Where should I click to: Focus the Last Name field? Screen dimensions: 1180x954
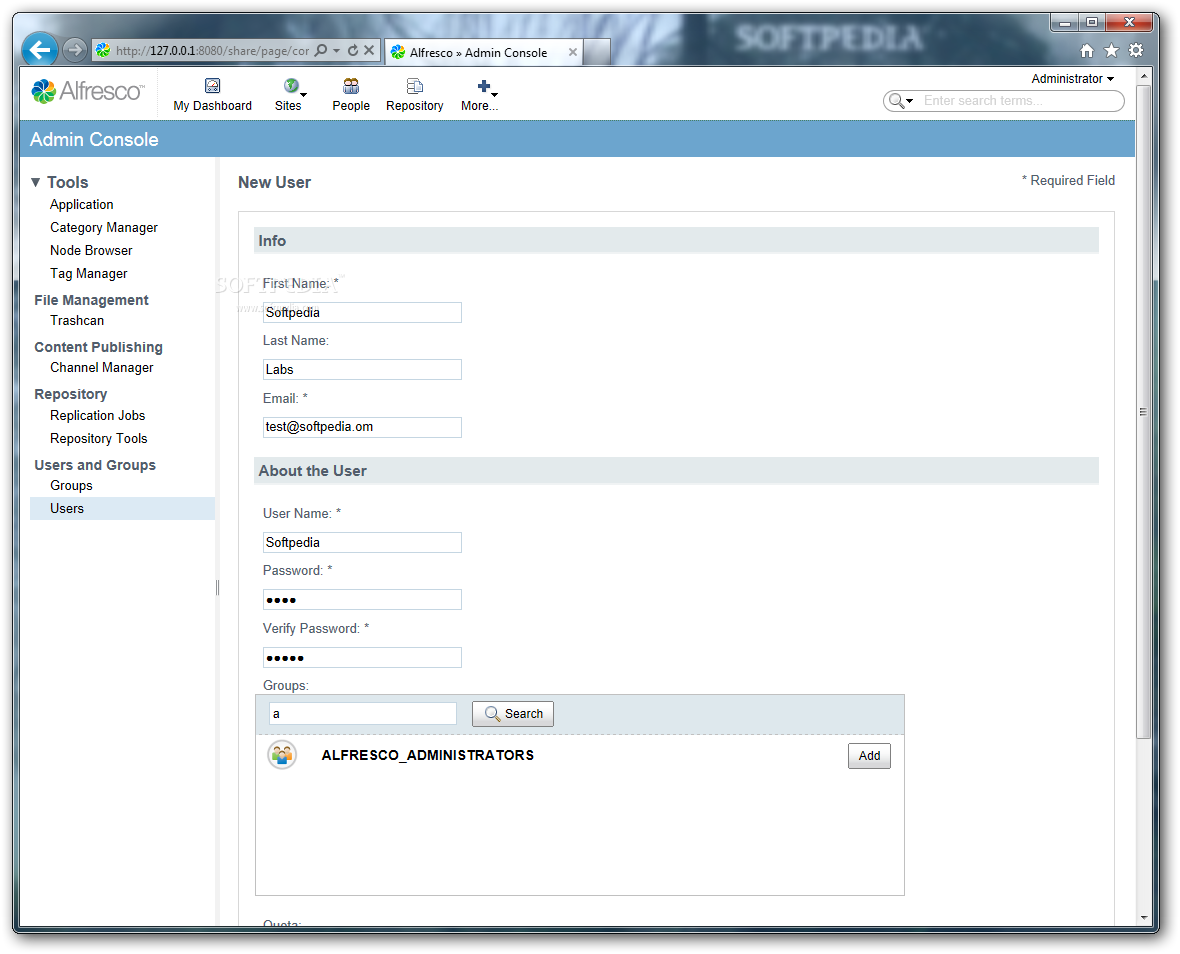pyautogui.click(x=362, y=369)
